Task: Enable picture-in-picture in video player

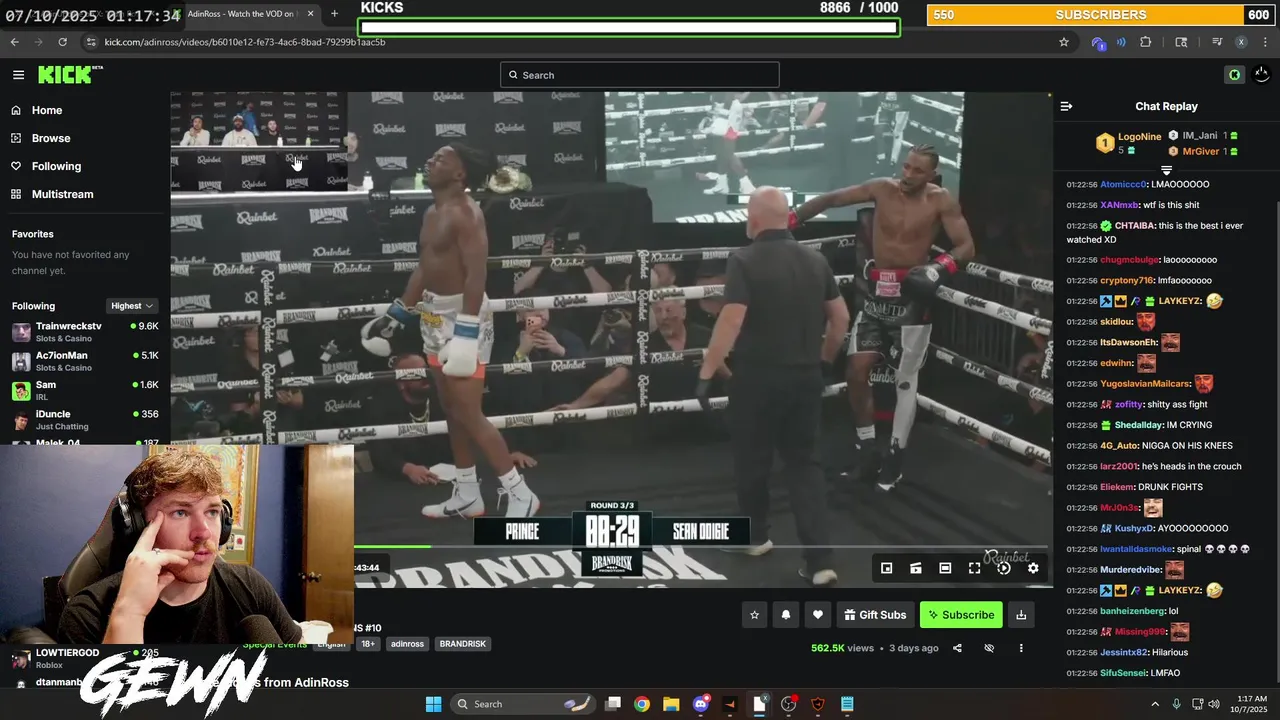Action: click(886, 568)
